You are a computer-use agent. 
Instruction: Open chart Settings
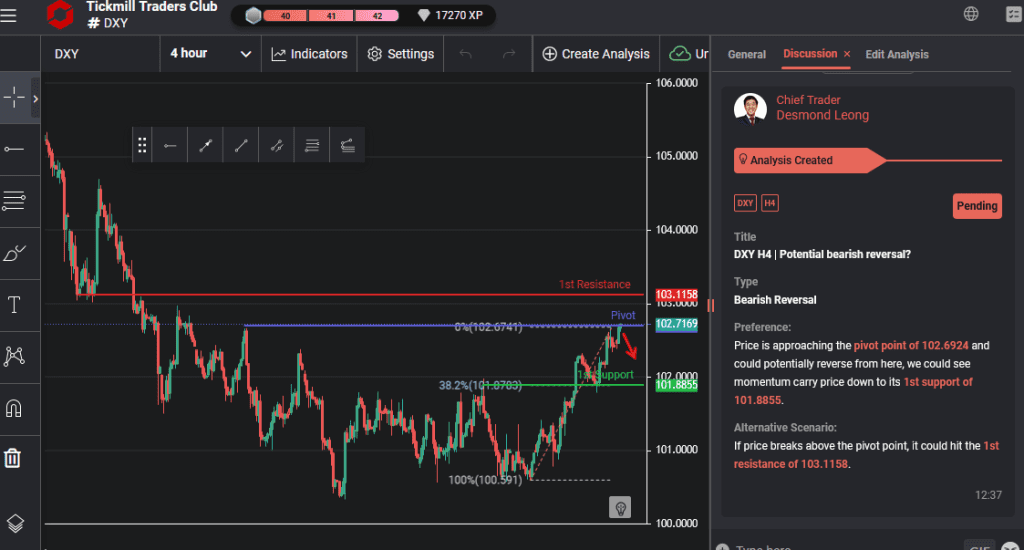[x=401, y=54]
